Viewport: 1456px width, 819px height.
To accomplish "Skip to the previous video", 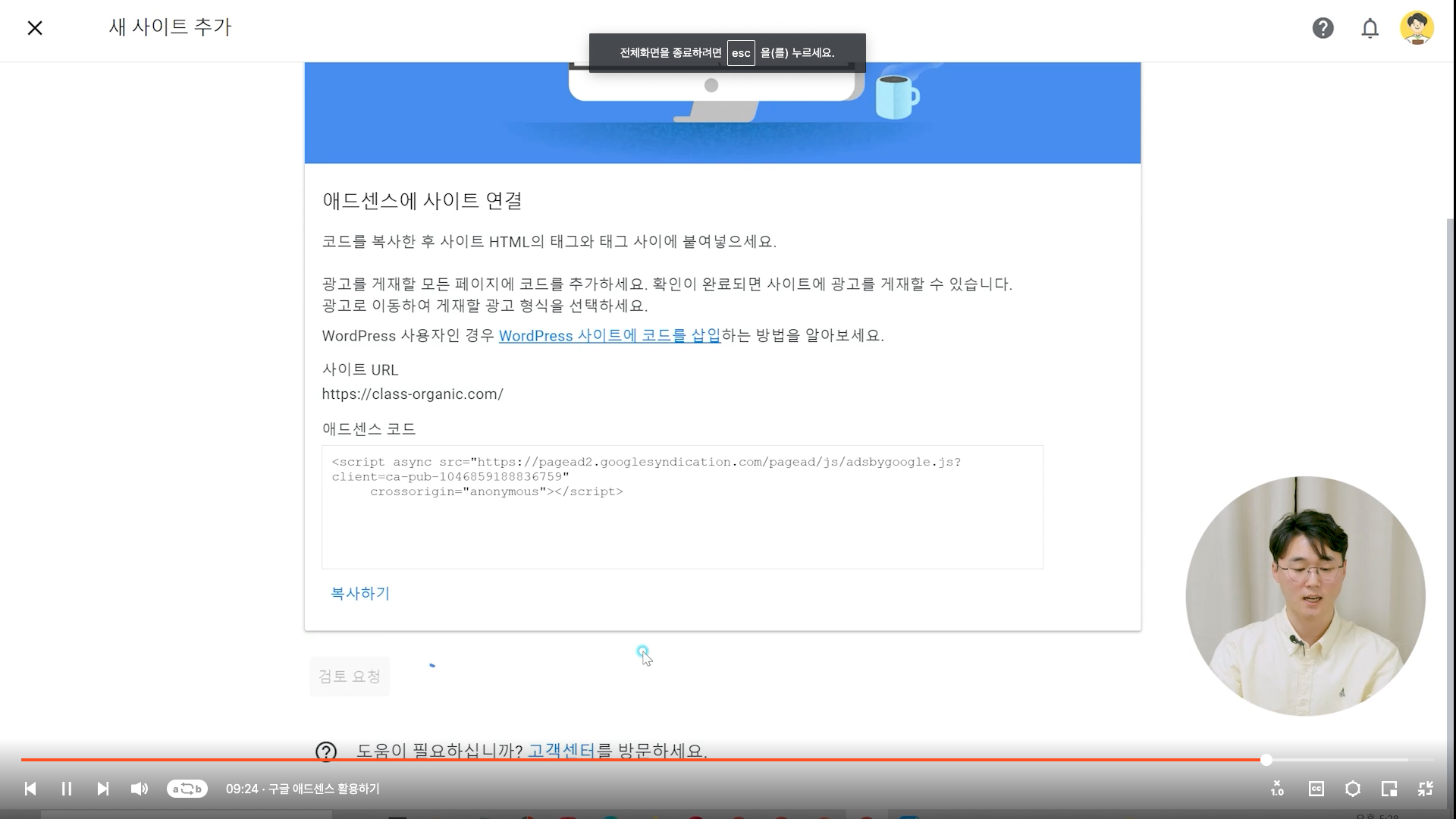I will [x=30, y=789].
